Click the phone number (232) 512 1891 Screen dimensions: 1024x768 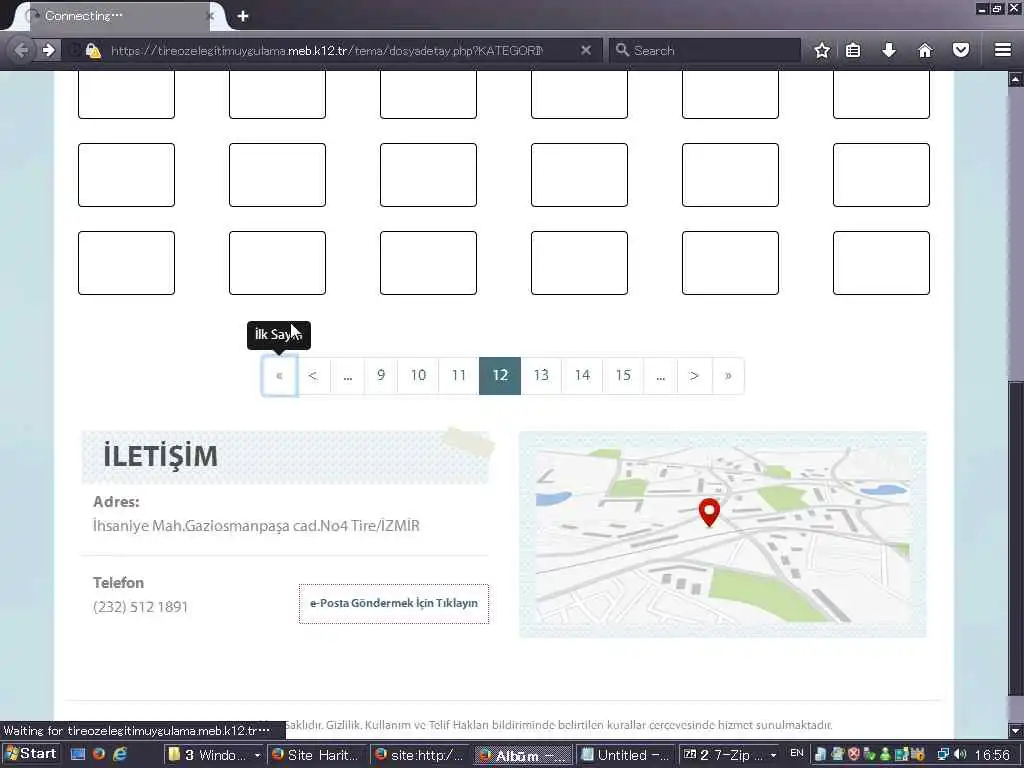[140, 607]
